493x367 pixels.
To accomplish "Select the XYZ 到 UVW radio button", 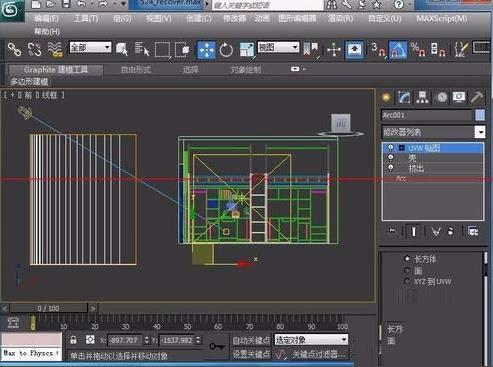I will 407,281.
